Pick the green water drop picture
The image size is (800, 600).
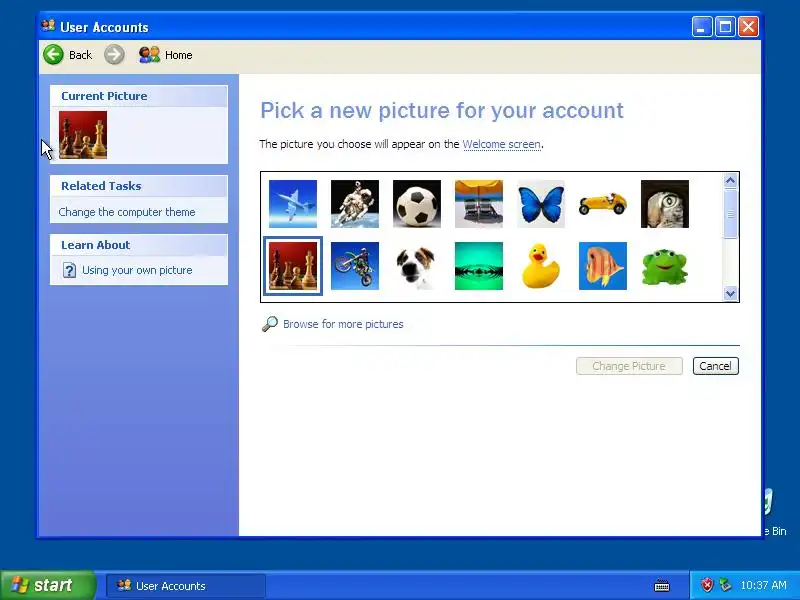coord(479,266)
